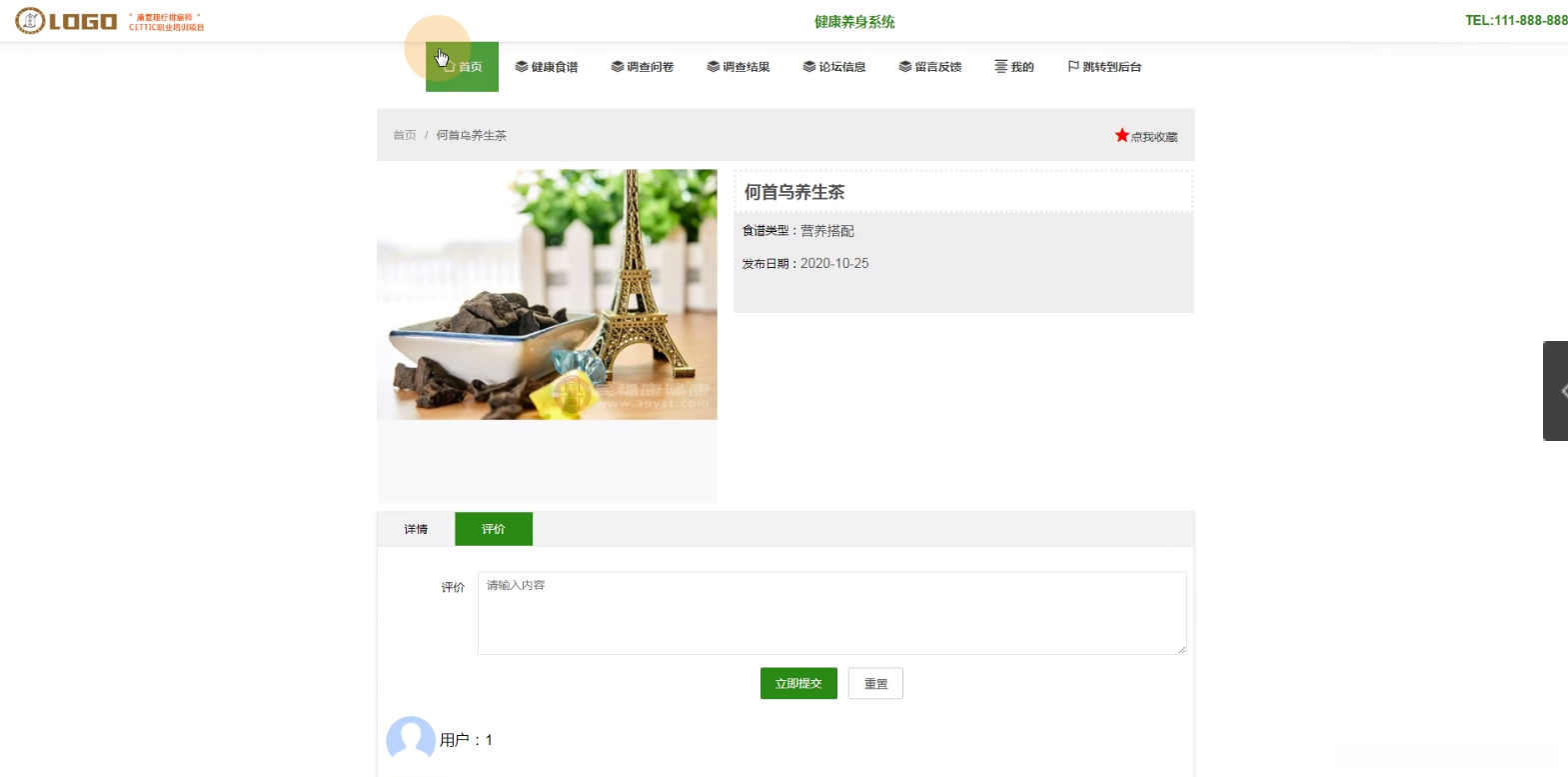
Task: Click 发布日期：2020-10-25 text
Action: [805, 264]
